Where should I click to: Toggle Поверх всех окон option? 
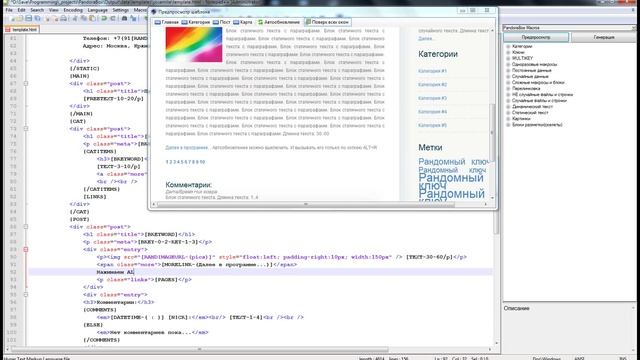point(327,22)
